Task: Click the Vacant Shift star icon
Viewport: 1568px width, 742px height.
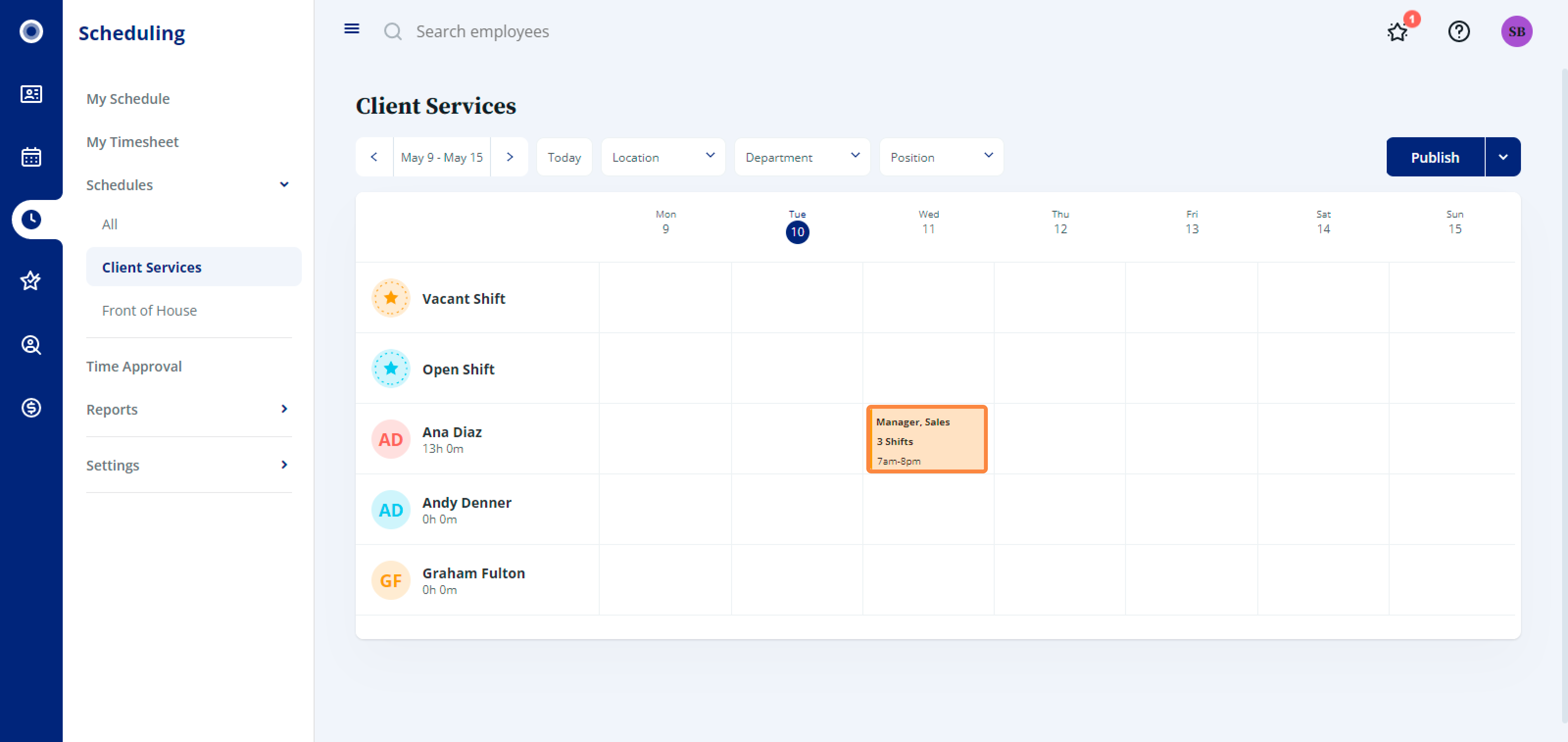Action: (x=390, y=297)
